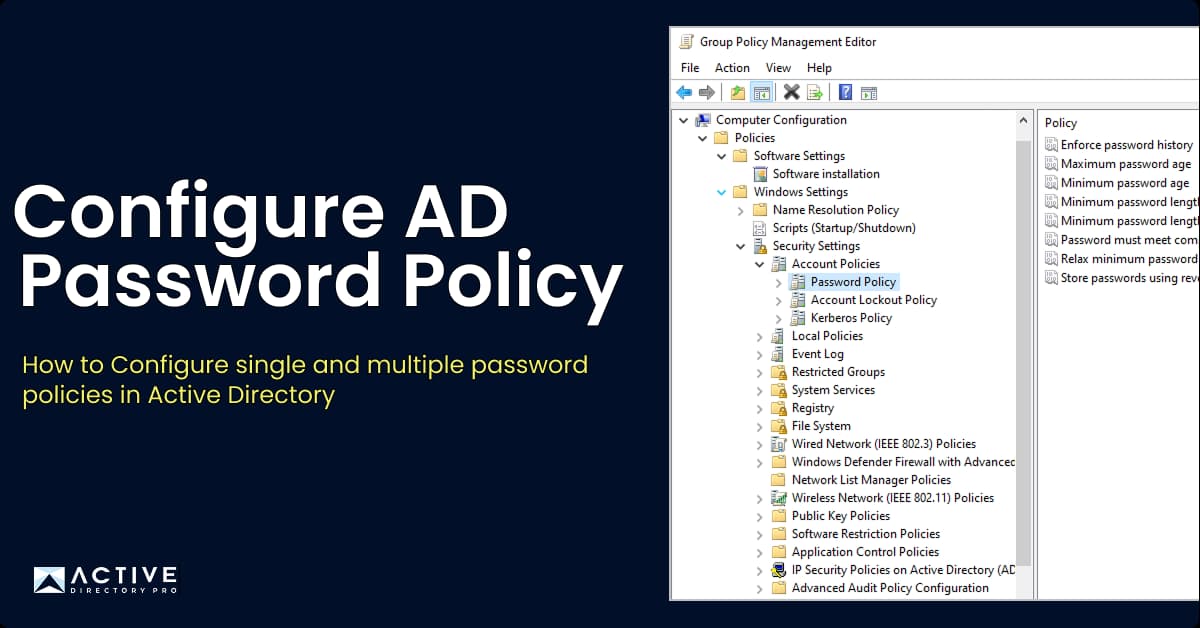Image resolution: width=1200 pixels, height=628 pixels.
Task: Select the Registry tree item
Action: pyautogui.click(x=813, y=408)
